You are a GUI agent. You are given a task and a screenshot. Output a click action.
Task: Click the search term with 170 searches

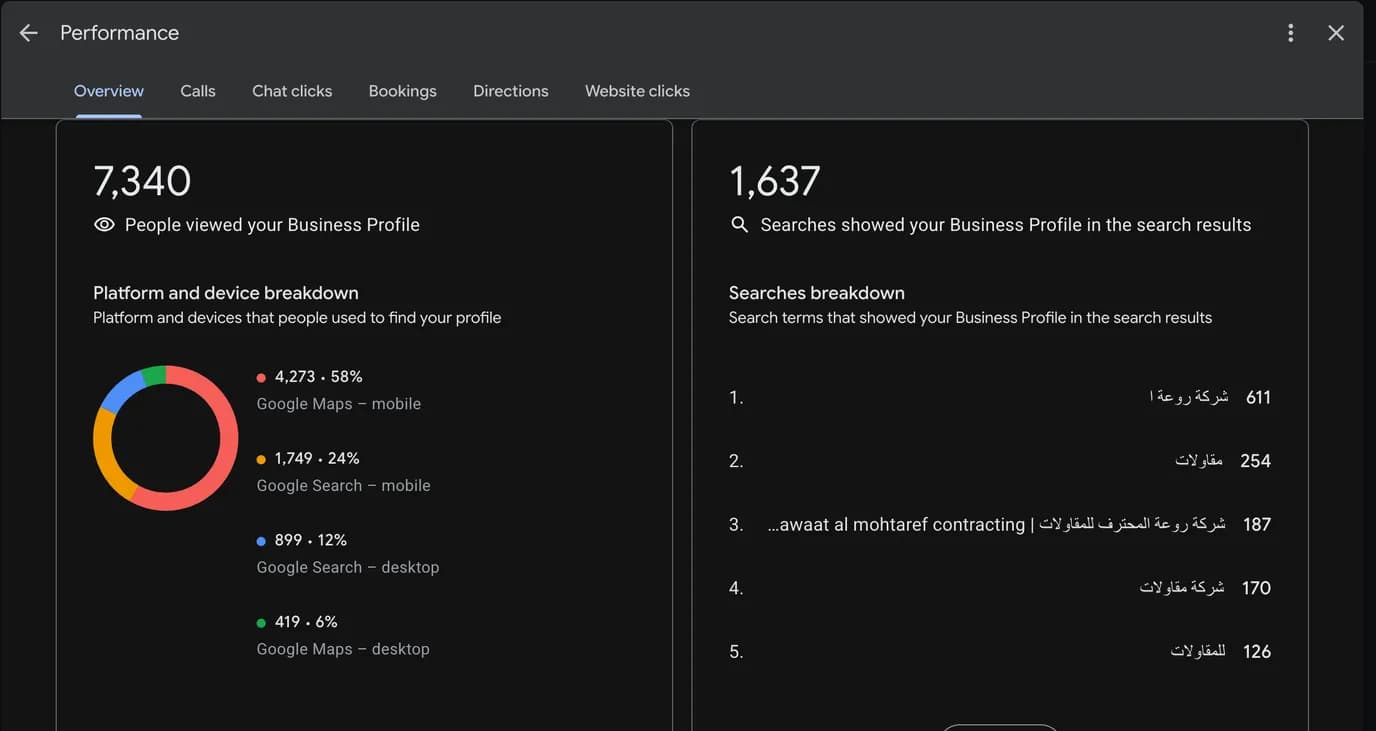point(1182,588)
